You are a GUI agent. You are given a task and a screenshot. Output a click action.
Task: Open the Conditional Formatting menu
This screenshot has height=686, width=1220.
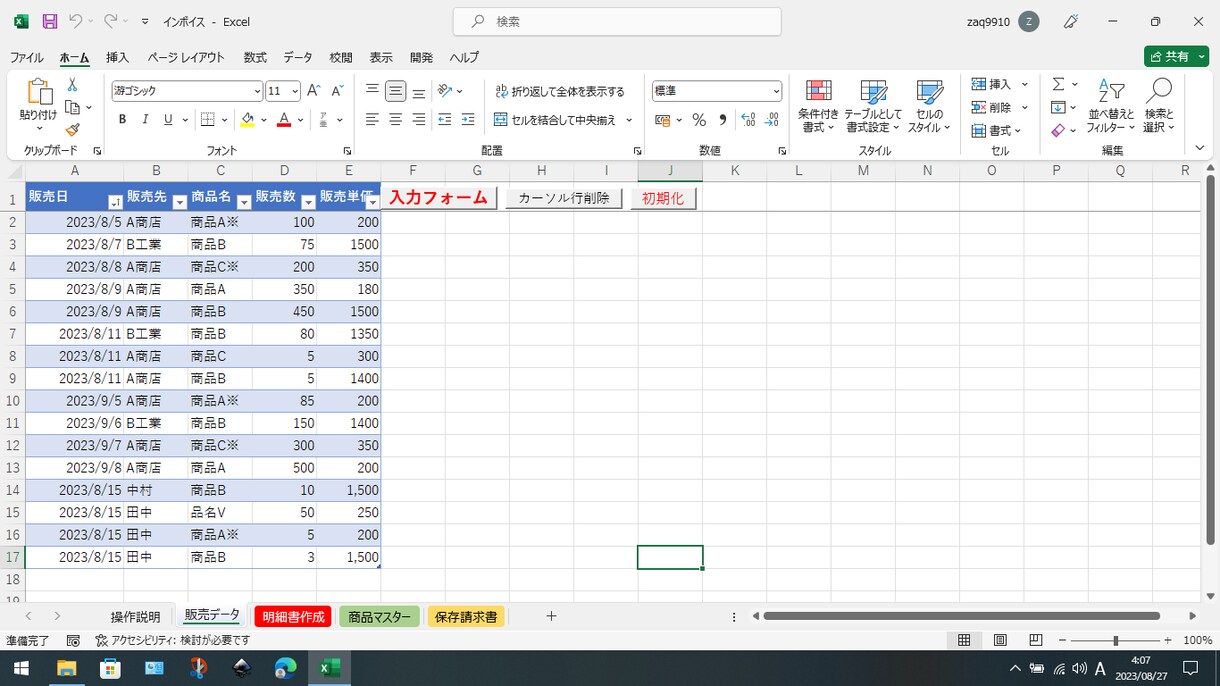(x=818, y=106)
